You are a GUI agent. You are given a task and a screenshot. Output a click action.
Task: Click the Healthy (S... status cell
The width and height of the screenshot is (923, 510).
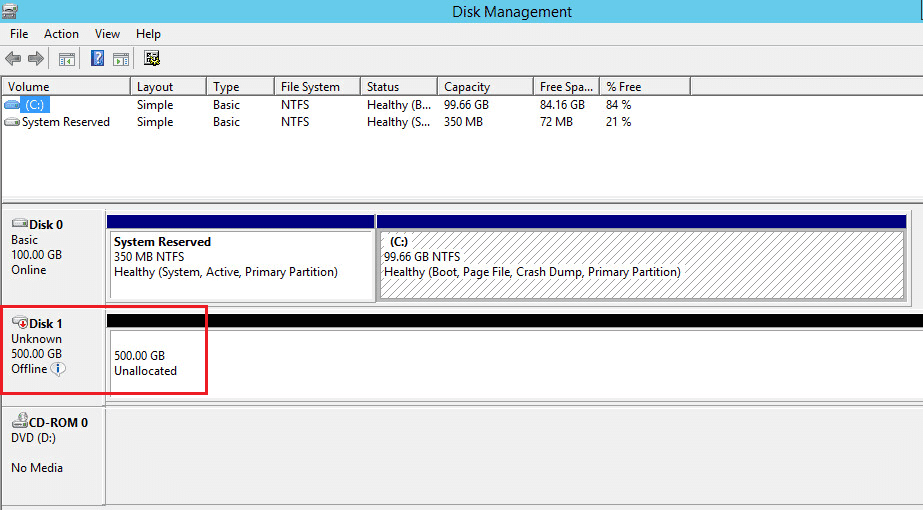click(399, 122)
